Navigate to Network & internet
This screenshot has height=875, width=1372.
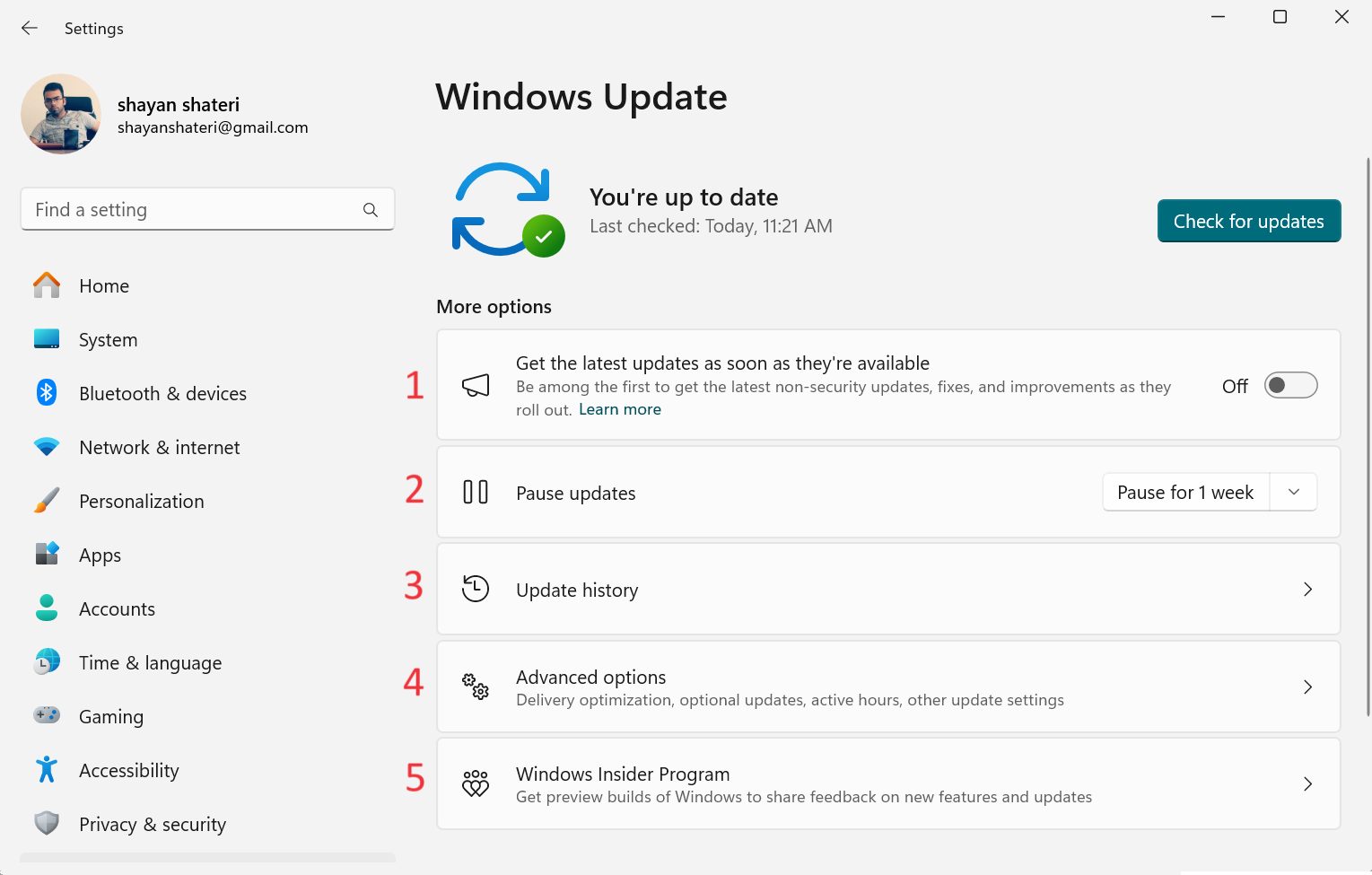click(207, 447)
